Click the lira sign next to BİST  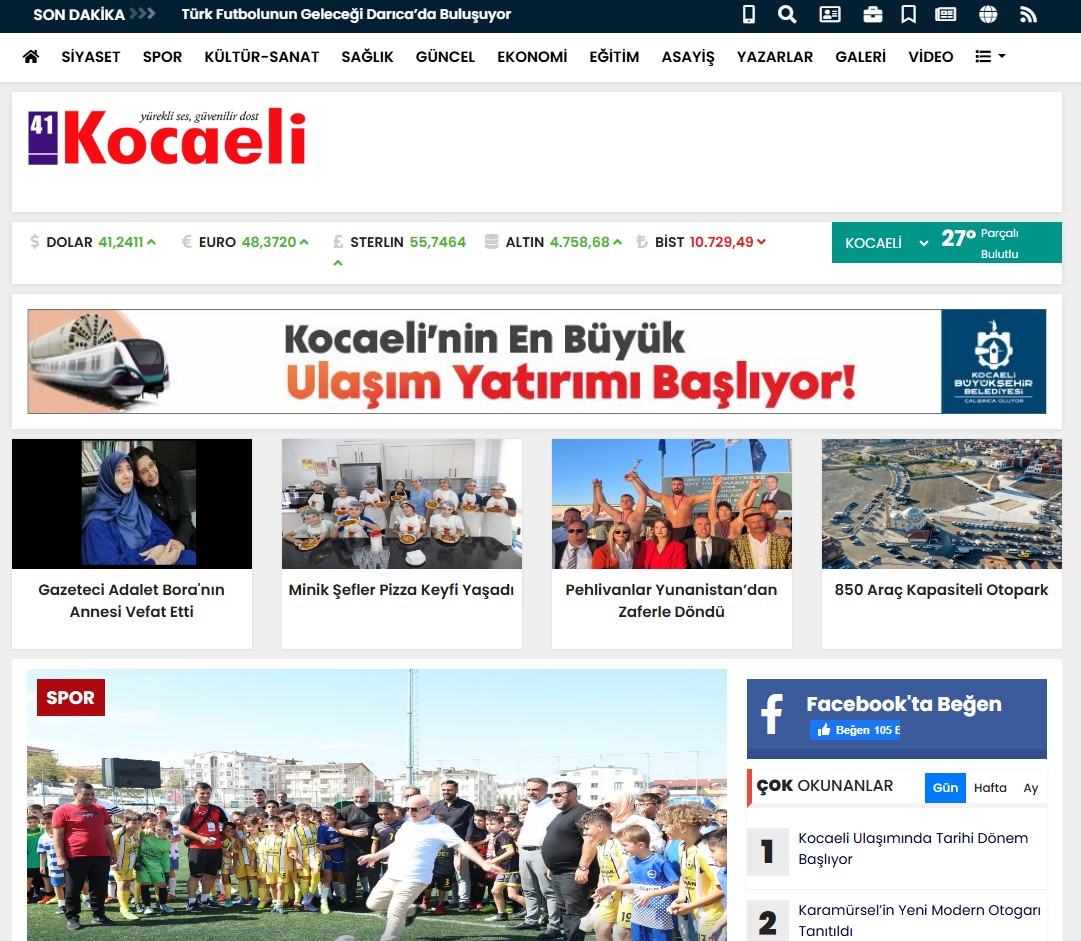point(642,242)
